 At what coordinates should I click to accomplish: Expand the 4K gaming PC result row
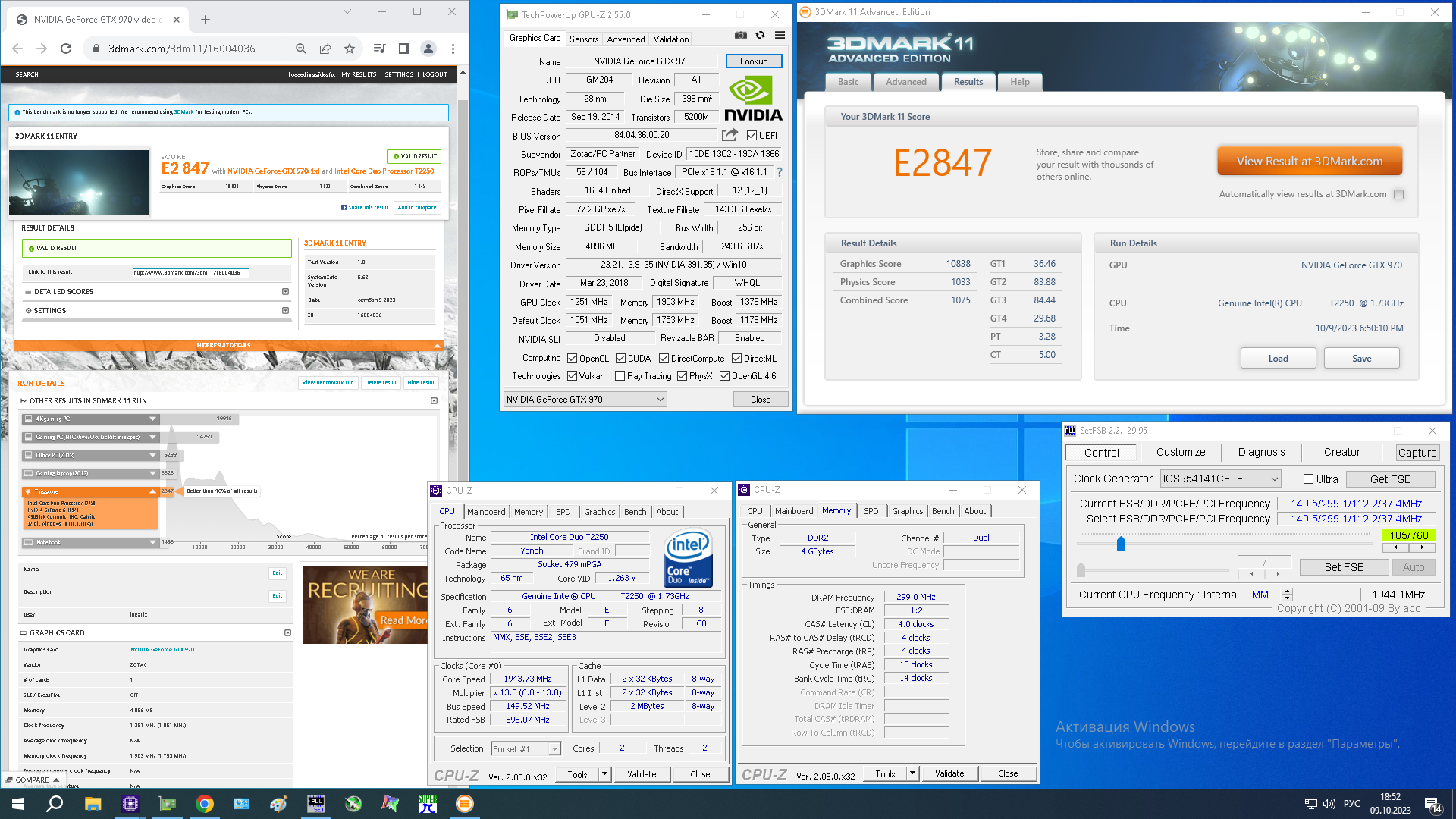pyautogui.click(x=152, y=419)
